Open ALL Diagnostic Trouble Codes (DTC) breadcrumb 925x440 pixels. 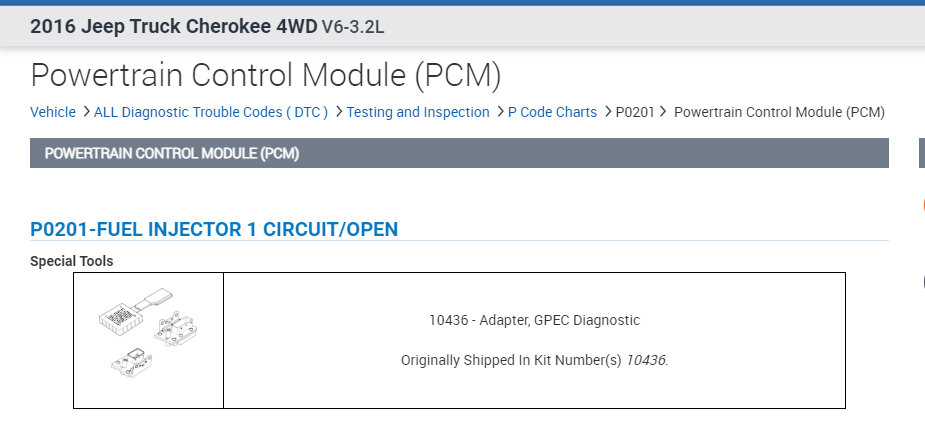pos(210,112)
